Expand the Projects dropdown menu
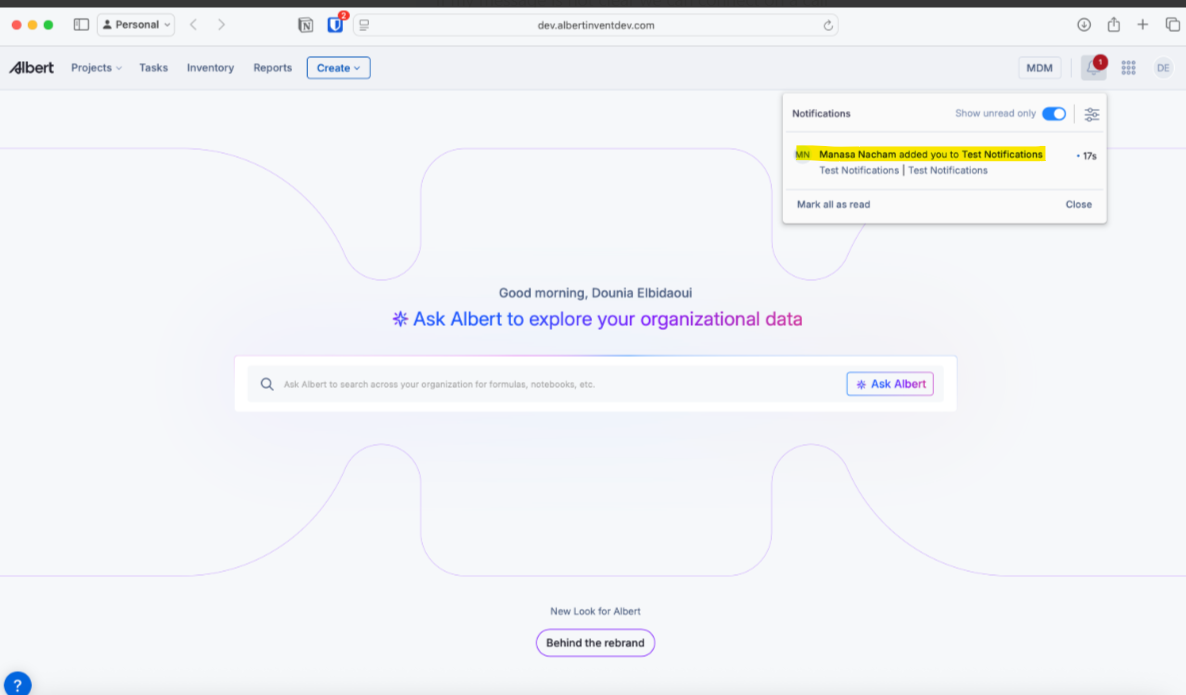Image resolution: width=1186 pixels, height=695 pixels. click(96, 68)
